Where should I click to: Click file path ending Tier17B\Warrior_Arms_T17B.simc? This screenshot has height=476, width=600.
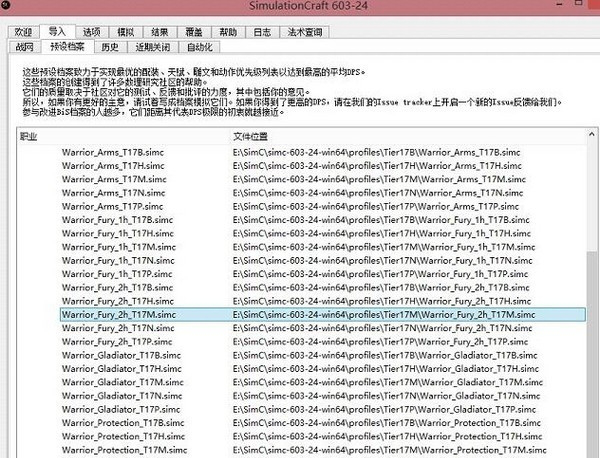(377, 152)
